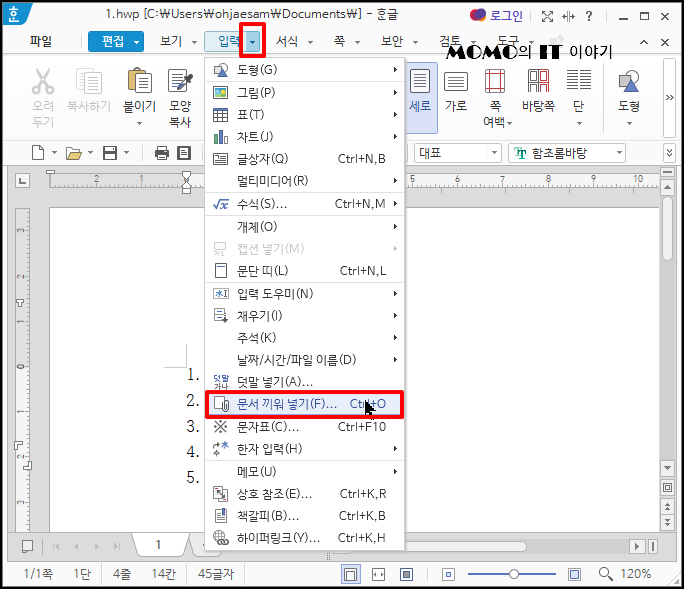Open the 입력 menu dropdown arrow

click(x=253, y=42)
